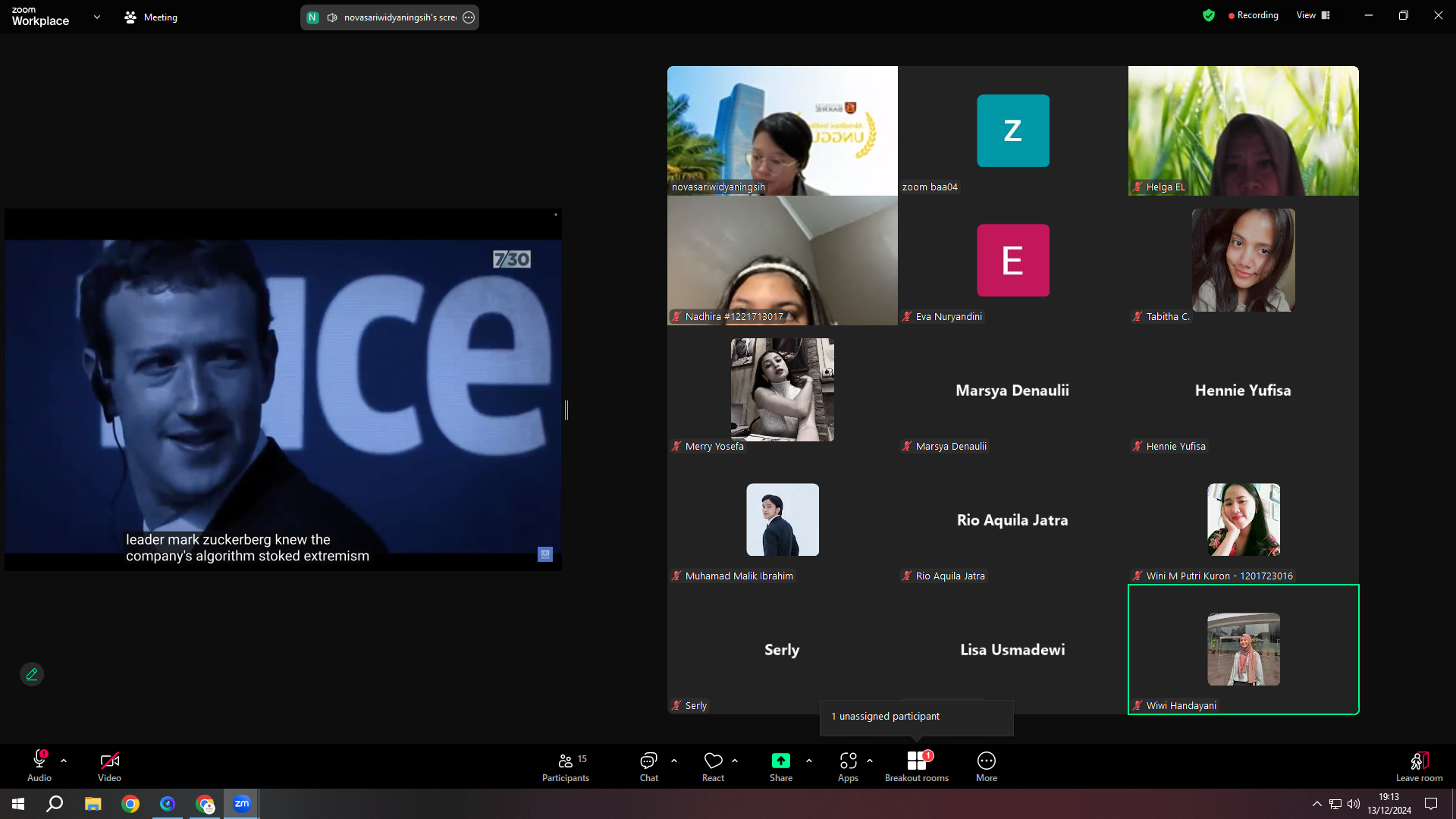This screenshot has height=819, width=1456.
Task: Select the zoom baa04 tile
Action: pos(1013,130)
